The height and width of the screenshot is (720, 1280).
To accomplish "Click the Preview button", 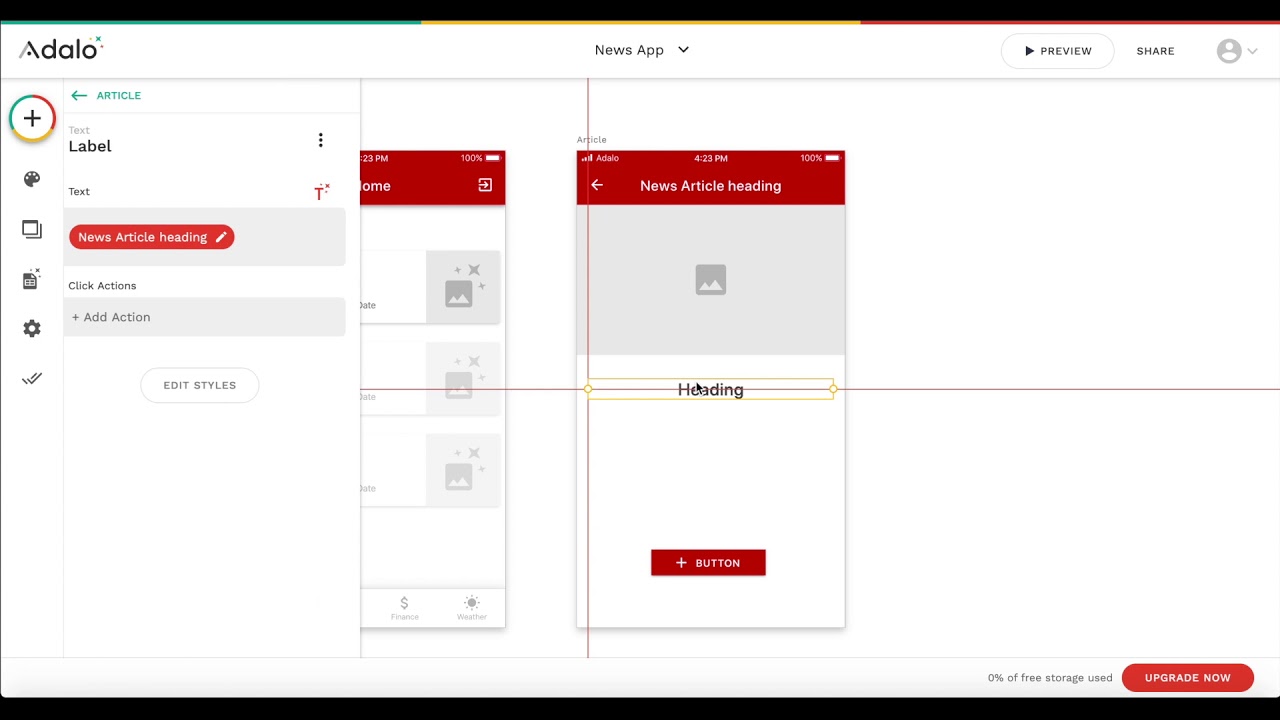I will click(1058, 51).
